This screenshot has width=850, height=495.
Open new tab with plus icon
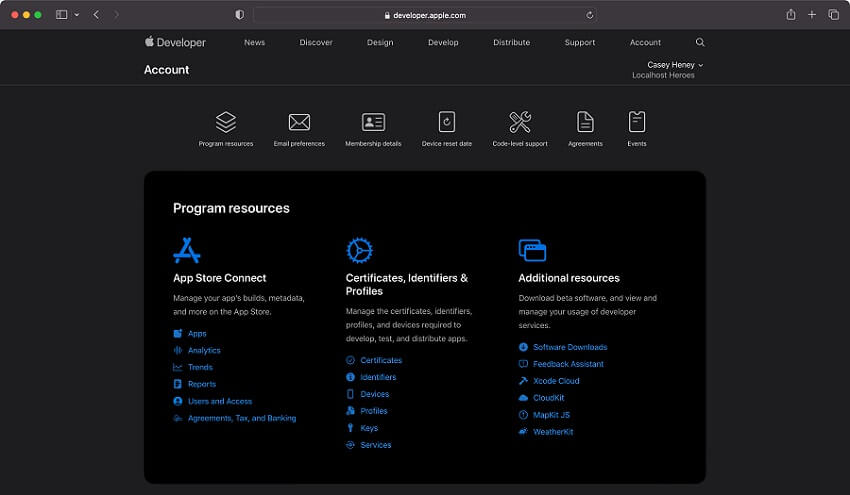coord(812,15)
